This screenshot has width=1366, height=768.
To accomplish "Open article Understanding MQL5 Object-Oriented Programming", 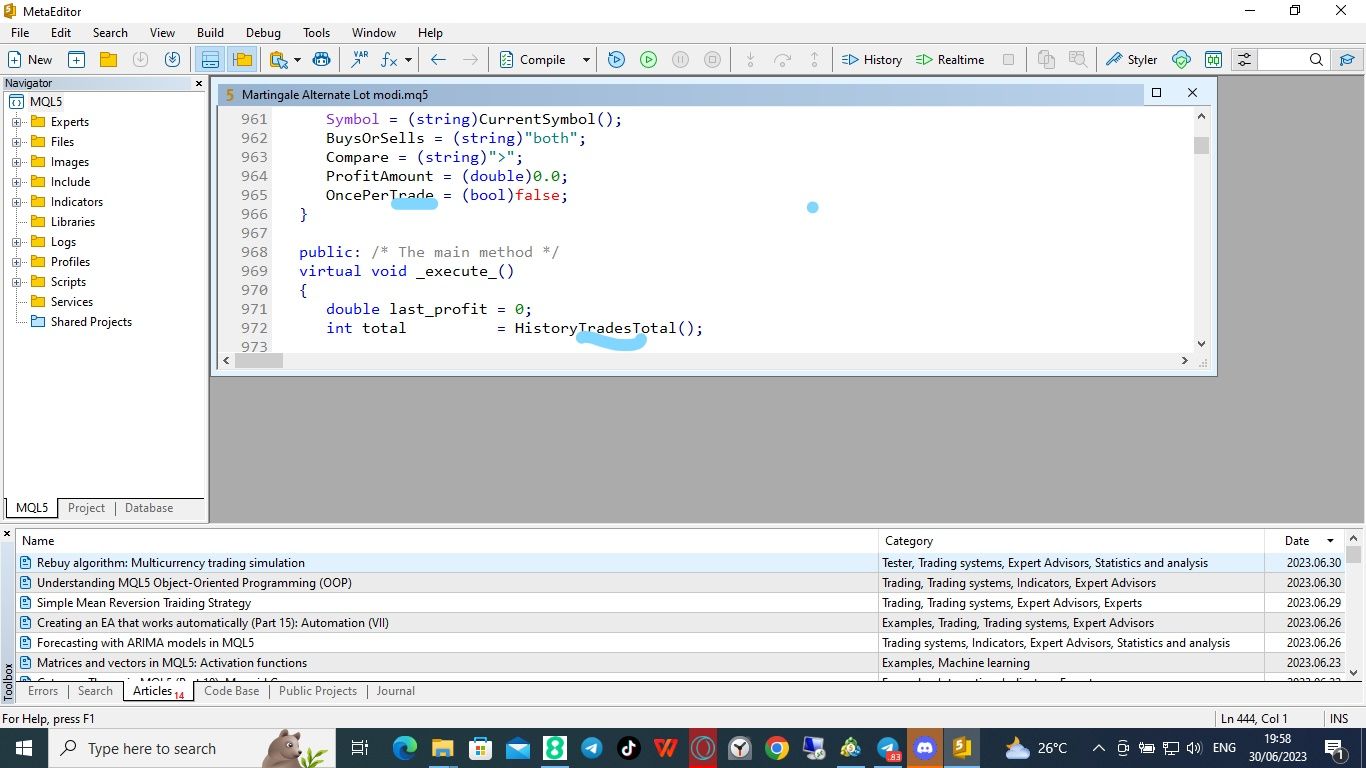I will (x=194, y=583).
